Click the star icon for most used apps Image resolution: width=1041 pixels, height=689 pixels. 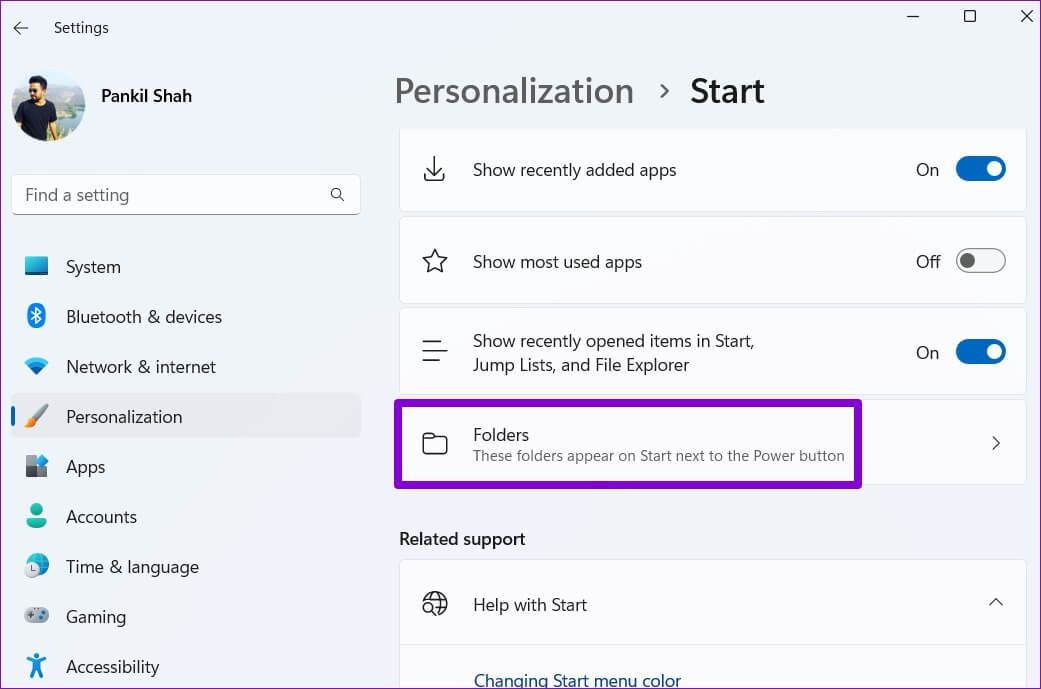pyautogui.click(x=435, y=261)
